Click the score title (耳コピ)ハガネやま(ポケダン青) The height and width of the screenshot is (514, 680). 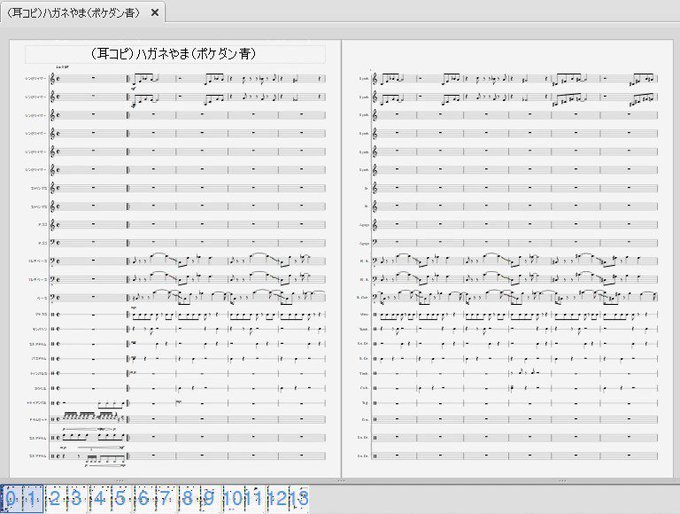tap(175, 54)
